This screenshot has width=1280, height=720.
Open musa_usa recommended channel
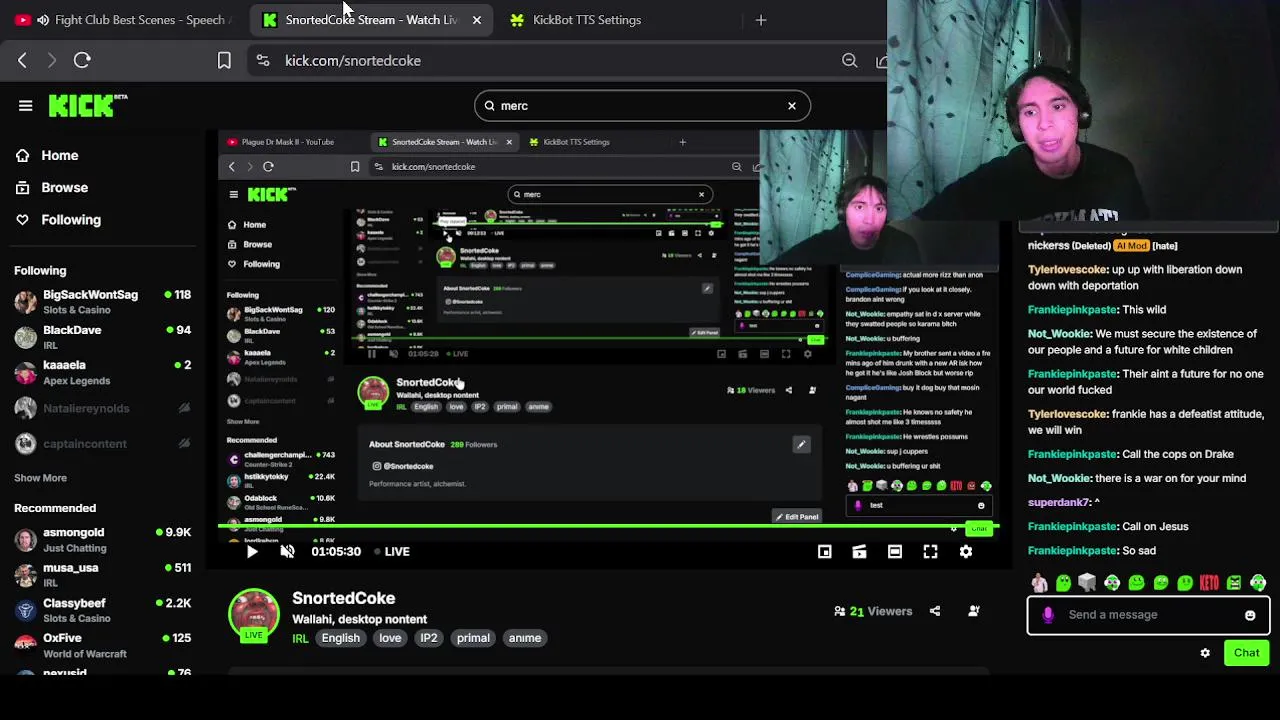click(x=102, y=575)
